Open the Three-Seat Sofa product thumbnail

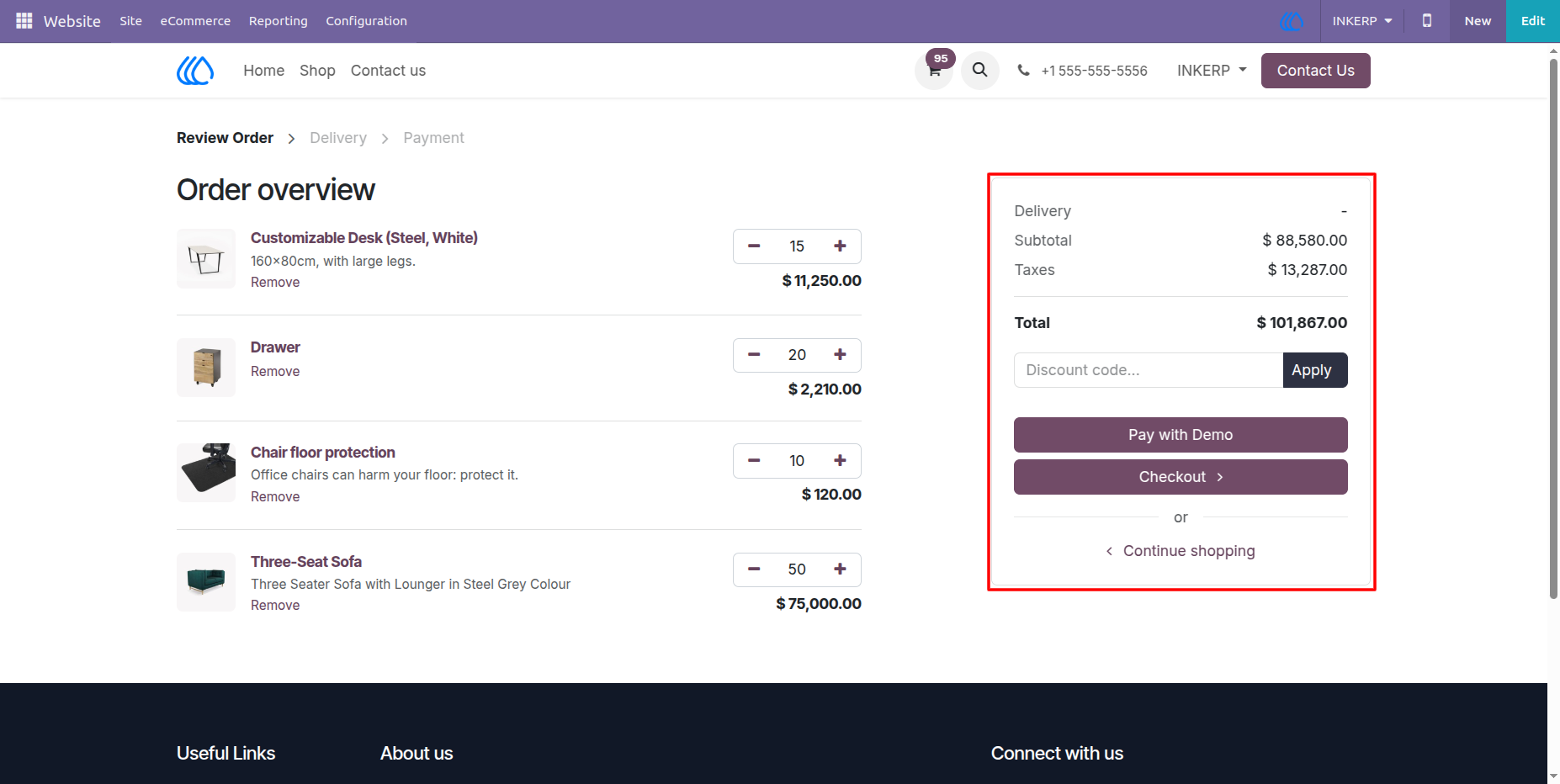pos(206,582)
